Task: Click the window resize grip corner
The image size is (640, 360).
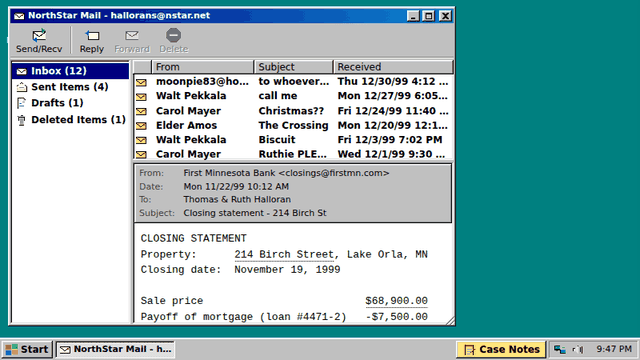Action: [450, 321]
